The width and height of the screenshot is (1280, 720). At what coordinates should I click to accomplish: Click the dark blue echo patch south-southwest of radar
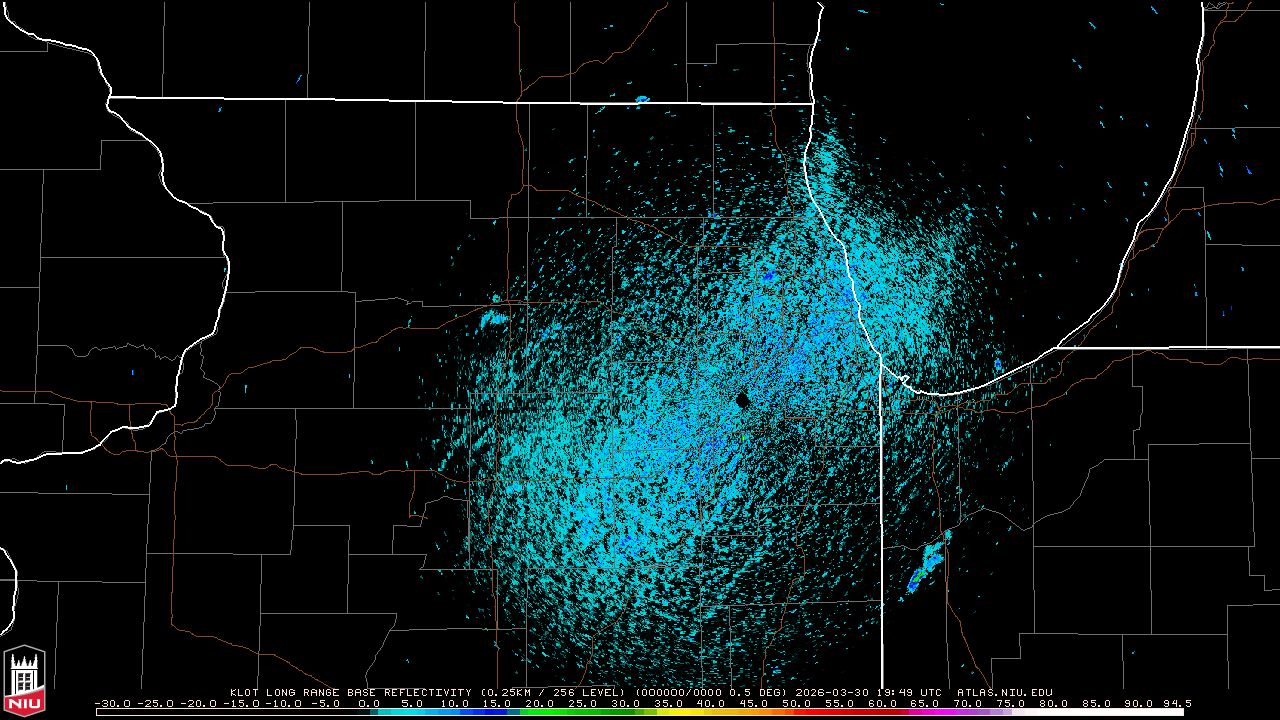click(628, 543)
